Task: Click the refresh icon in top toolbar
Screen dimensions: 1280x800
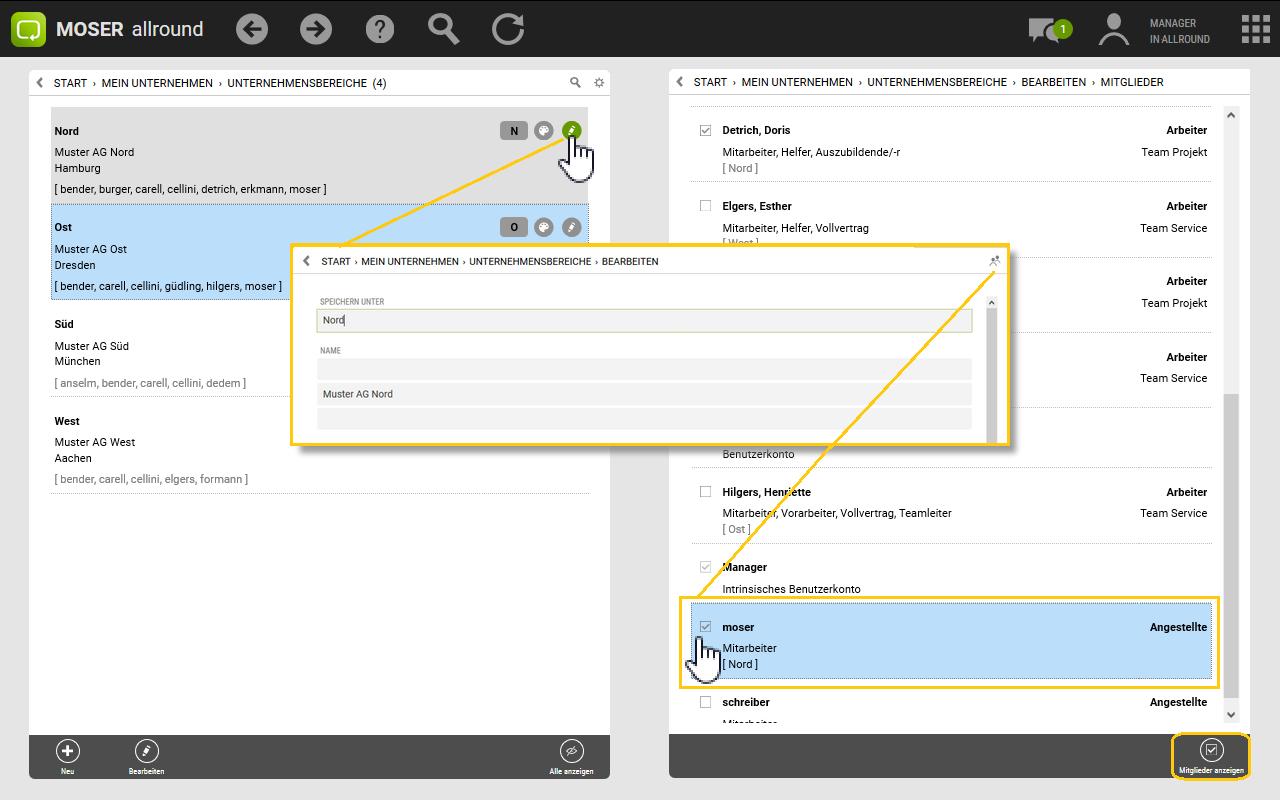Action: [508, 29]
